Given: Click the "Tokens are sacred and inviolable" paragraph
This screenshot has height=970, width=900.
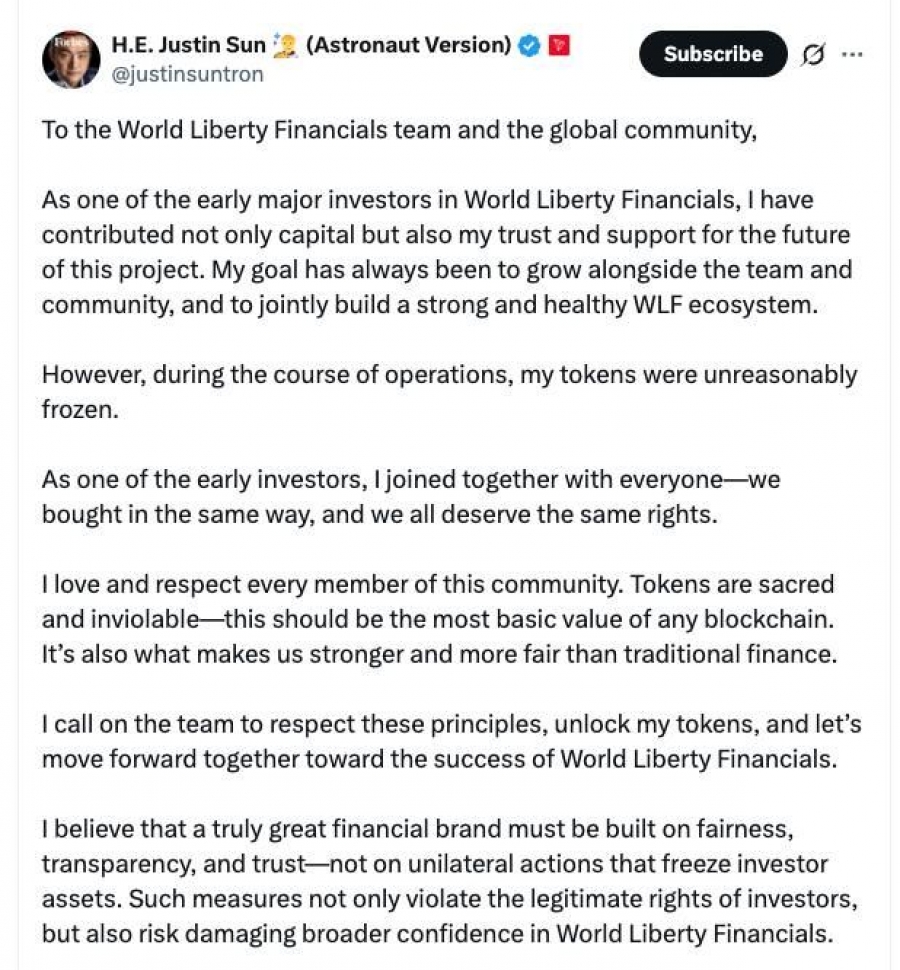Looking at the screenshot, I should (x=438, y=618).
